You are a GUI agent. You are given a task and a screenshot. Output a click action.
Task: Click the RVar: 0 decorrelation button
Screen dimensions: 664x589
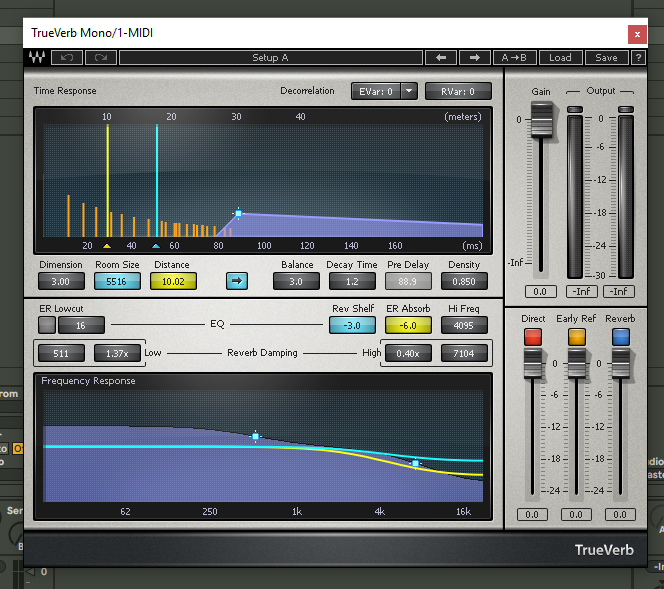tap(458, 91)
